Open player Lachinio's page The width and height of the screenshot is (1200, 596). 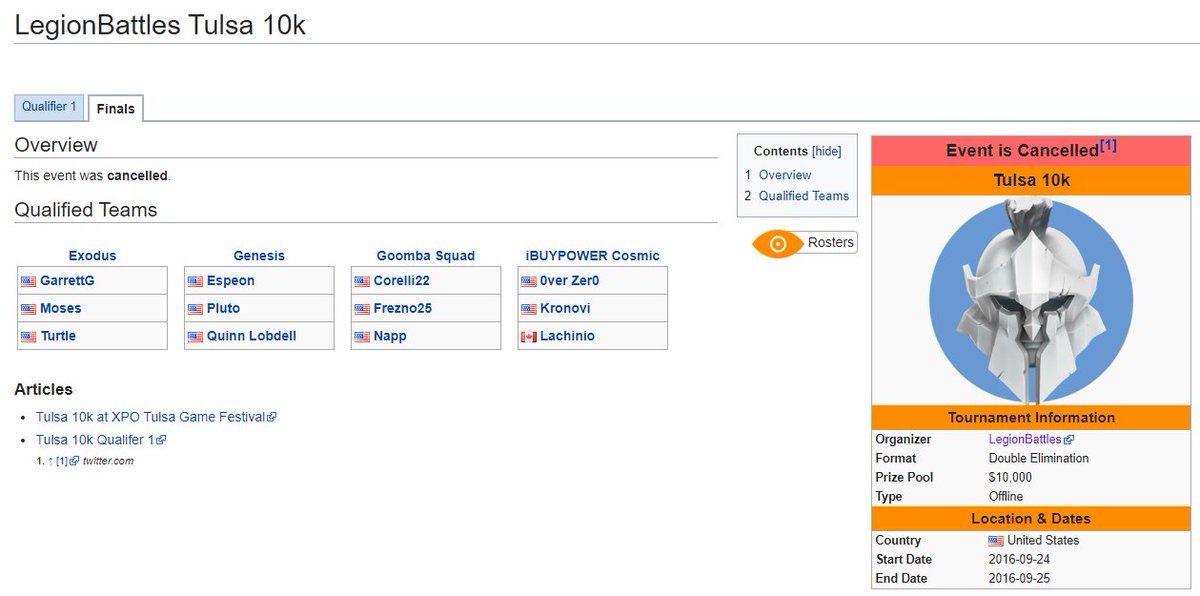click(568, 336)
